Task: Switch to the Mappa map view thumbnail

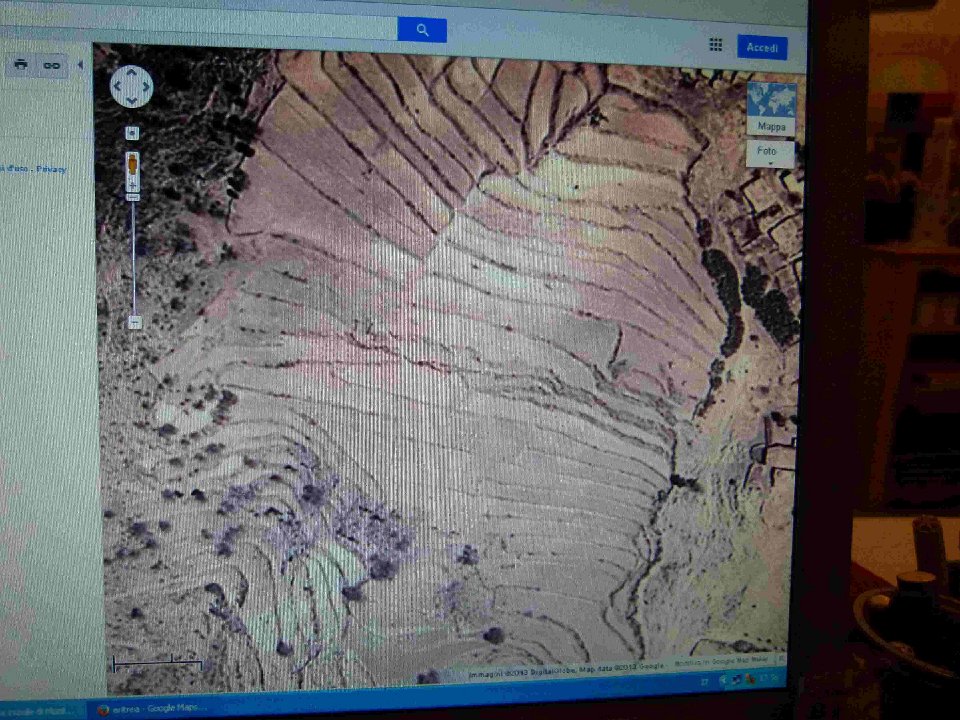Action: pos(771,108)
